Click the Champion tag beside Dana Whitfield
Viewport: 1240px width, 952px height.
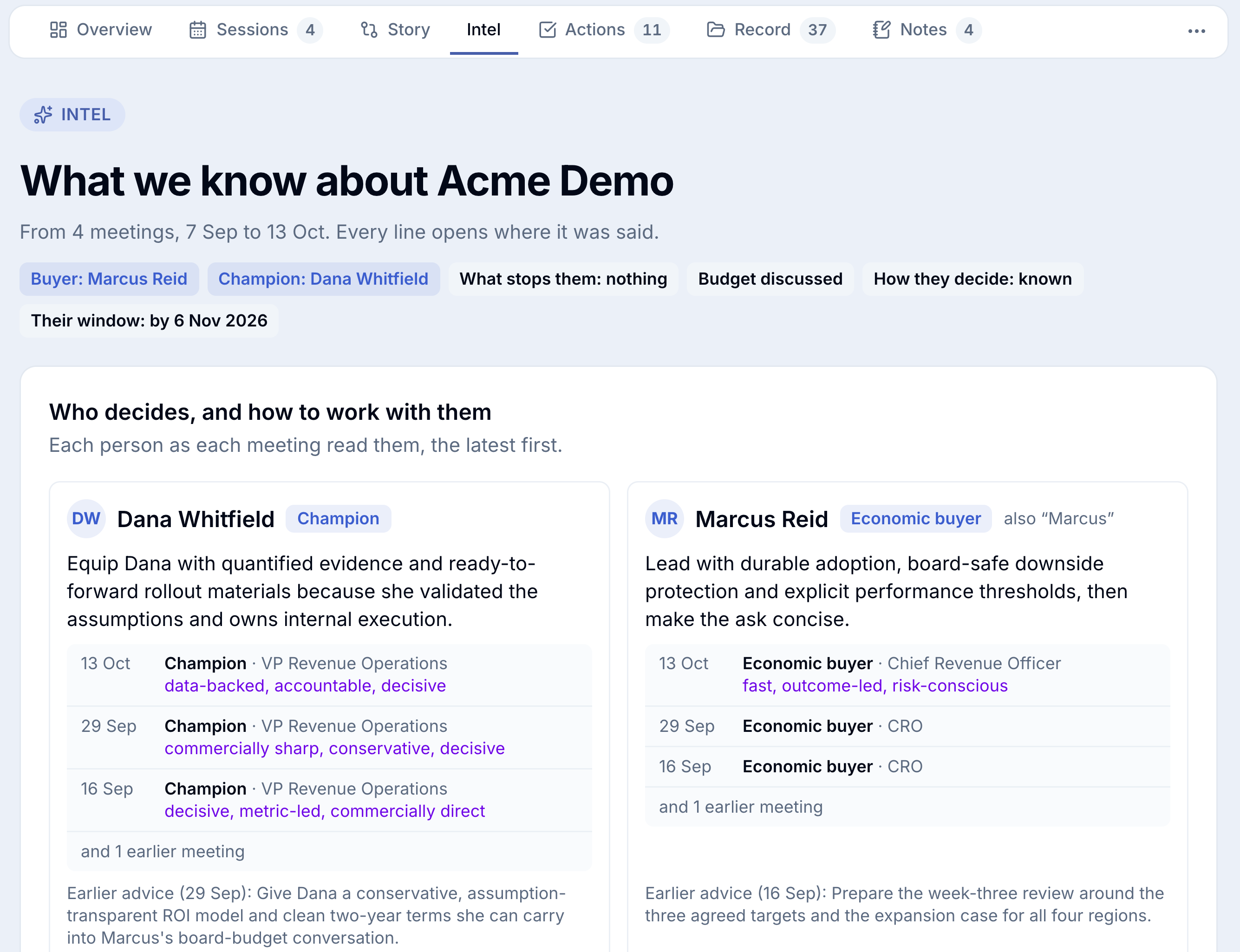339,519
